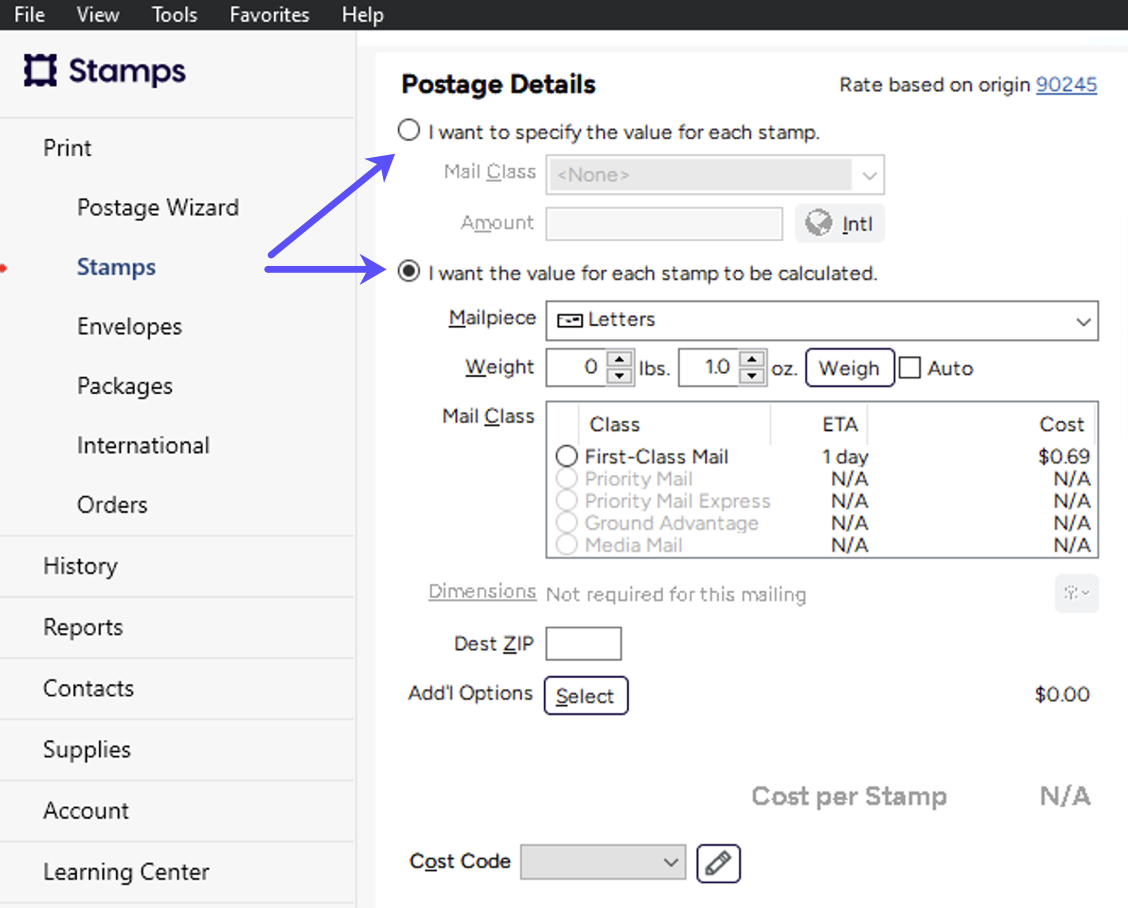The height and width of the screenshot is (908, 1128).
Task: Open the Cost Code dropdown
Action: [x=603, y=862]
